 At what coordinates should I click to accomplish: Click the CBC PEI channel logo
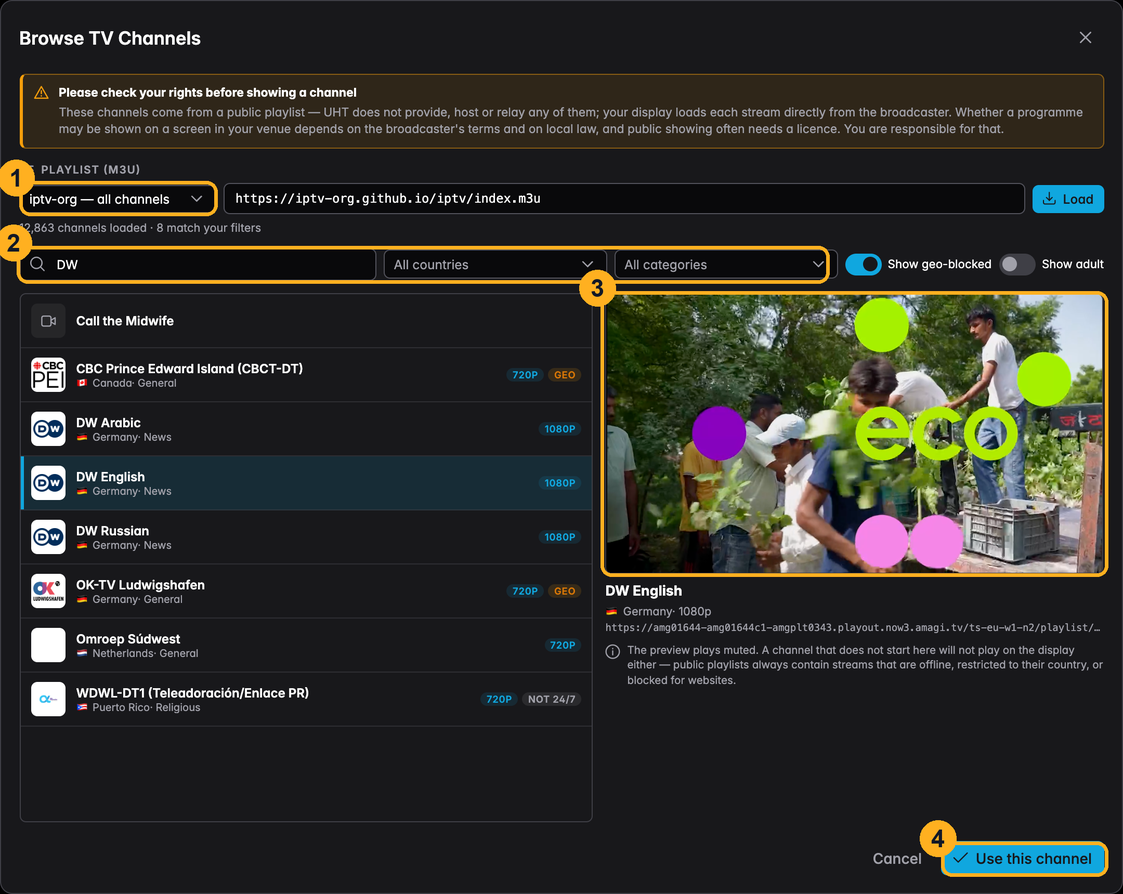(x=48, y=375)
